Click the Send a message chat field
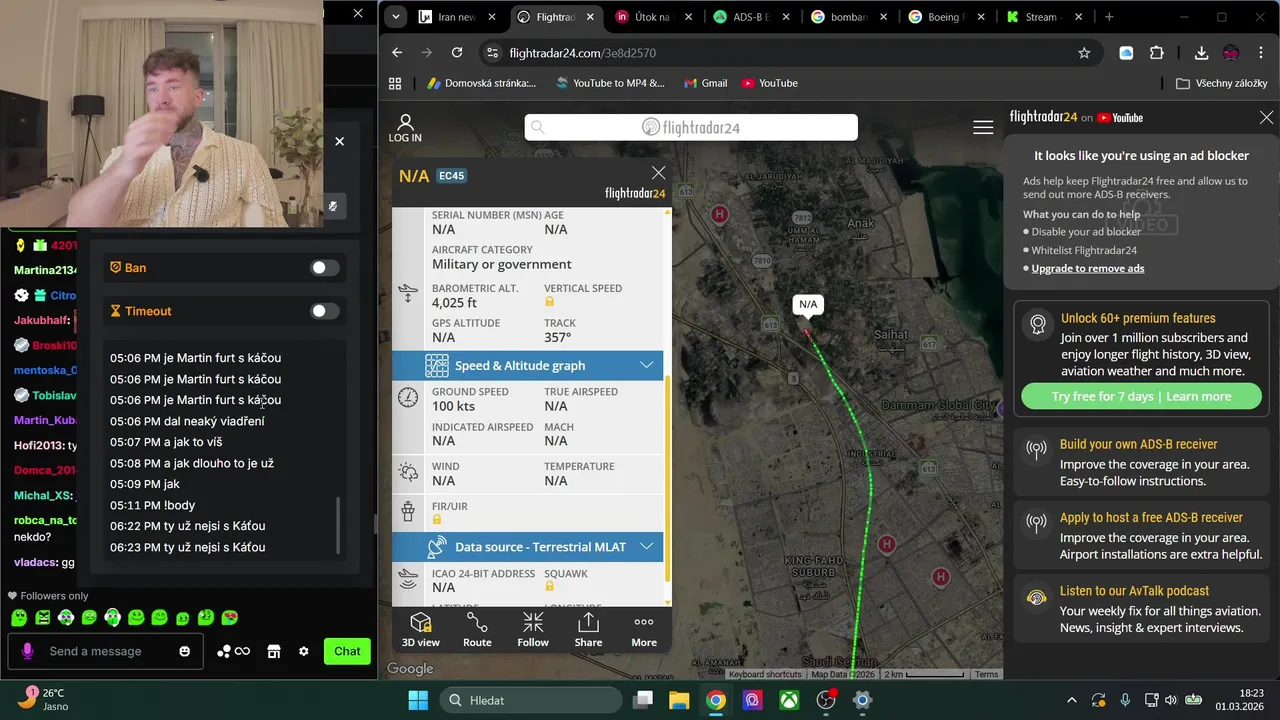Image resolution: width=1280 pixels, height=720 pixels. click(107, 651)
